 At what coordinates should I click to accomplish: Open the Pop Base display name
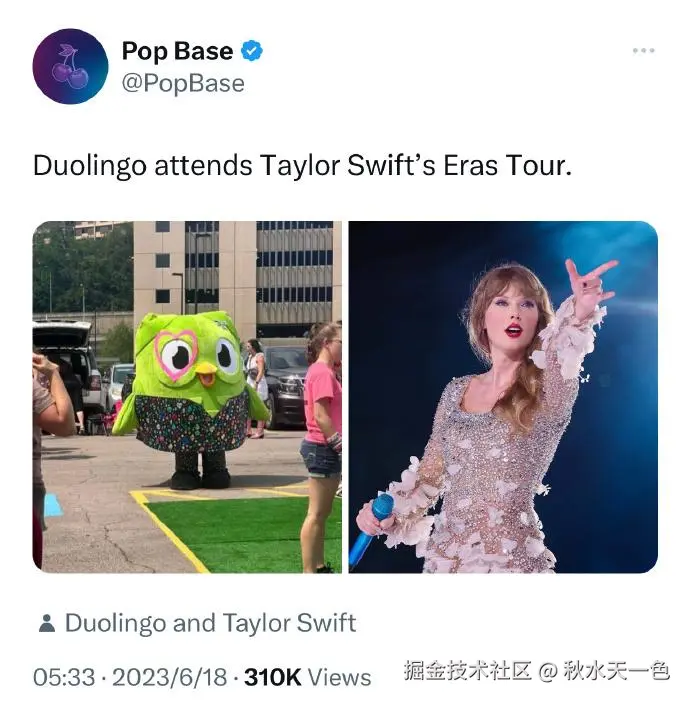[x=177, y=51]
